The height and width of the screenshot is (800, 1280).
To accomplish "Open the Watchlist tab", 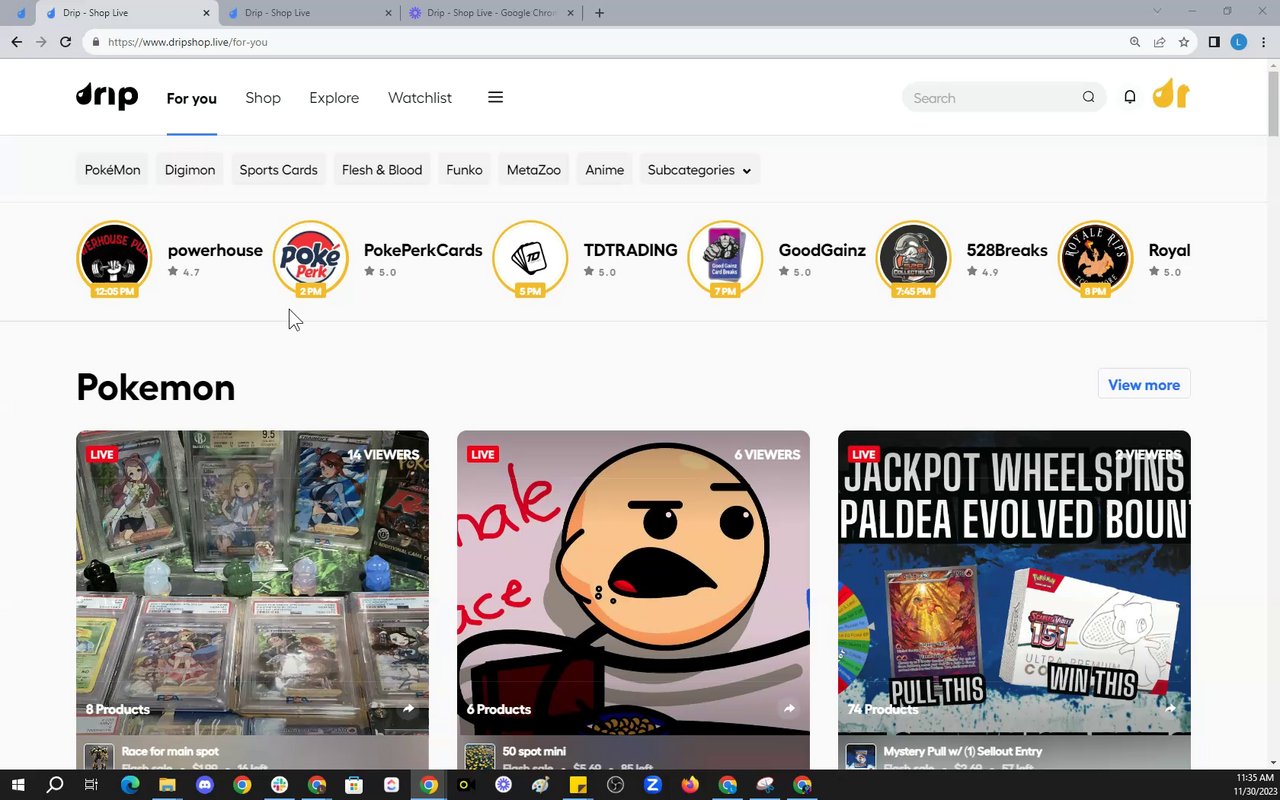I will coord(420,98).
